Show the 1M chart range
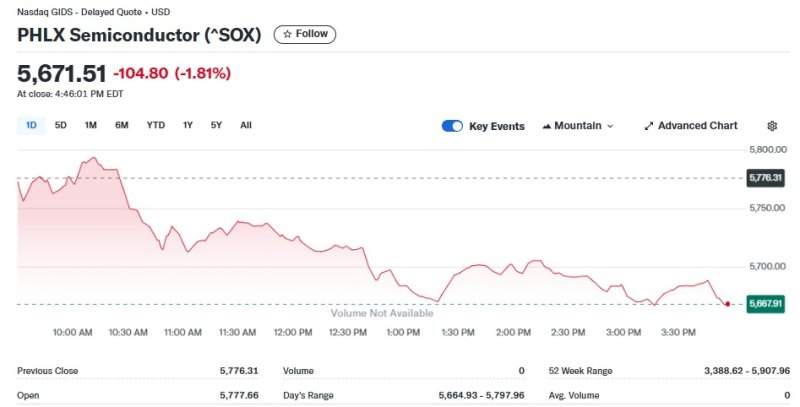Image resolution: width=800 pixels, height=407 pixels. click(91, 125)
